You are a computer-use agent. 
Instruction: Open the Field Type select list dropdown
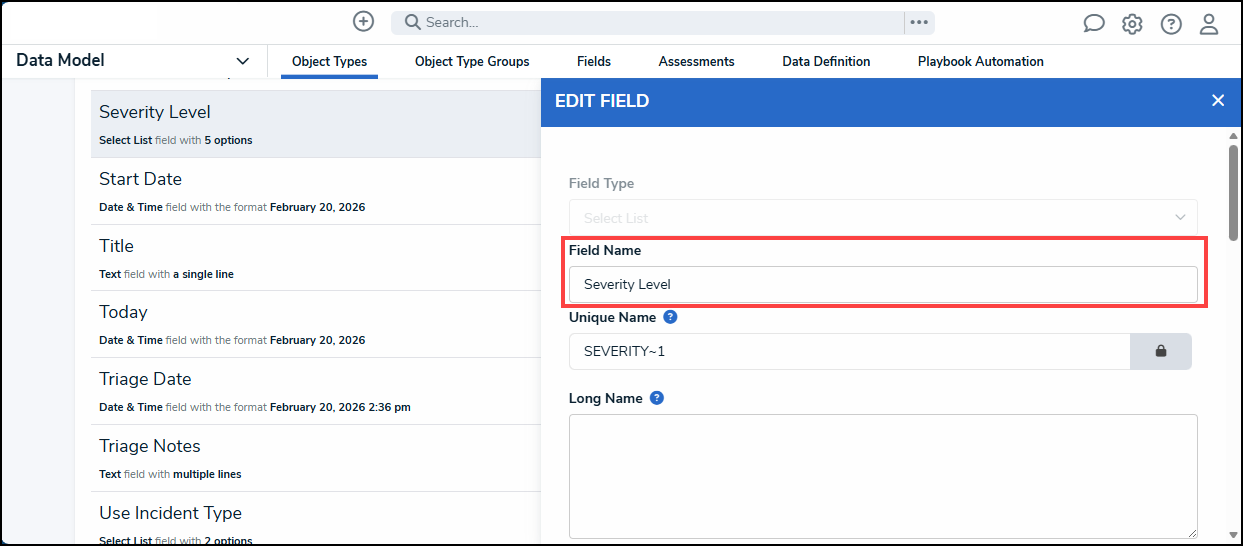[x=882, y=217]
